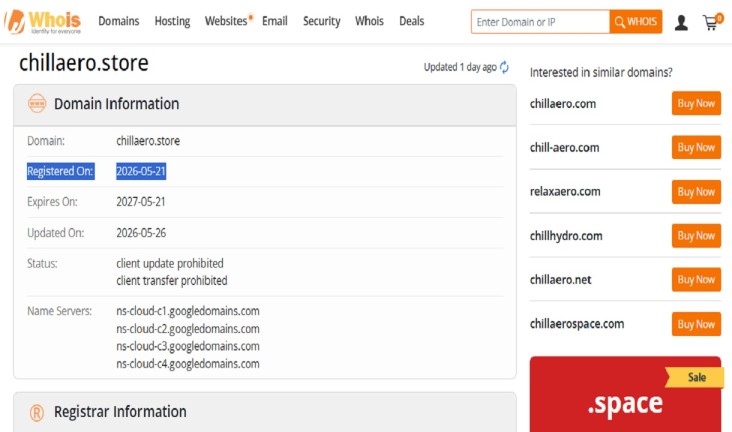The image size is (732, 432).
Task: Click status client update prohibited
Action: pyautogui.click(x=170, y=263)
